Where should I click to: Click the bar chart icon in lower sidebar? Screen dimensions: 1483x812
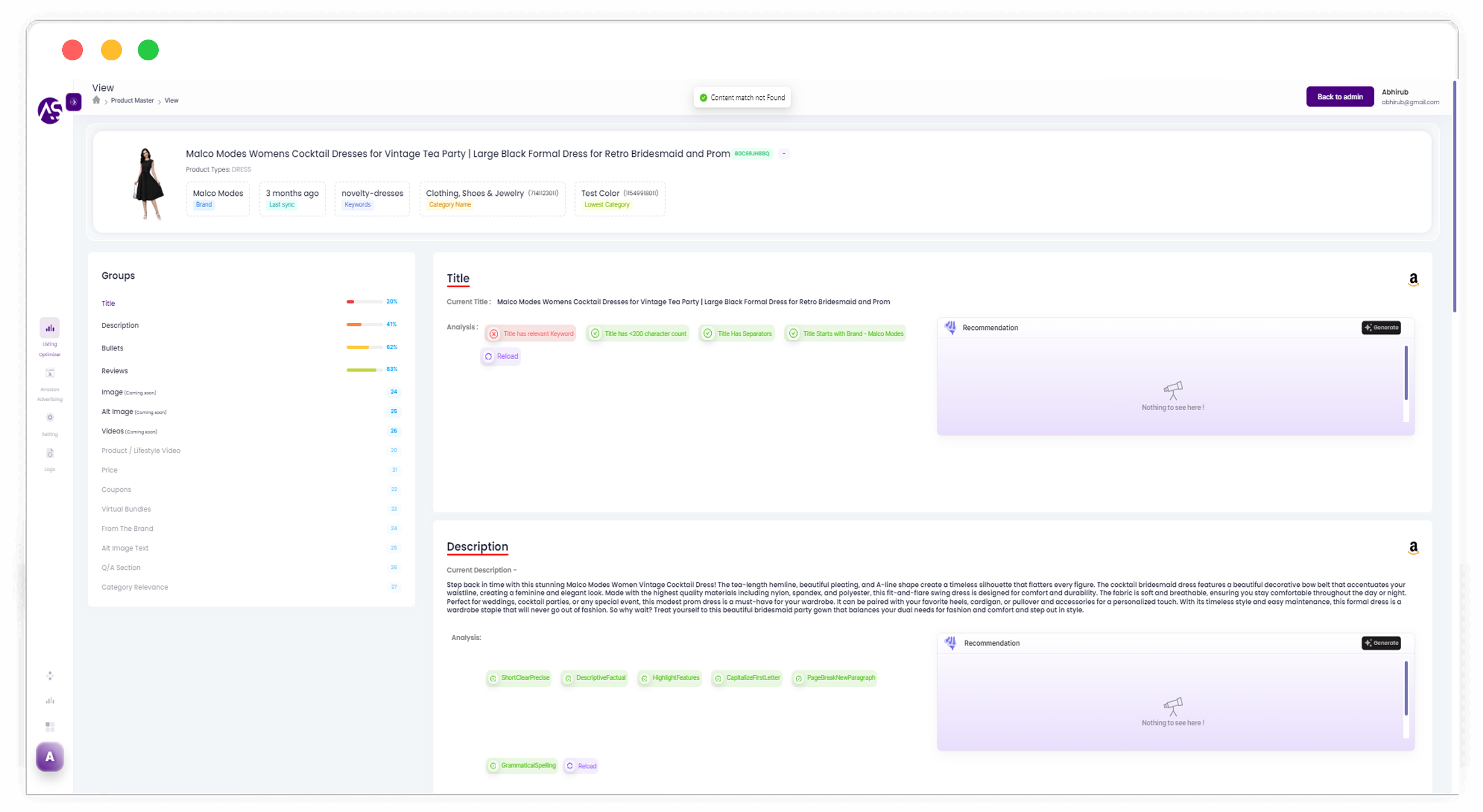pos(49,701)
